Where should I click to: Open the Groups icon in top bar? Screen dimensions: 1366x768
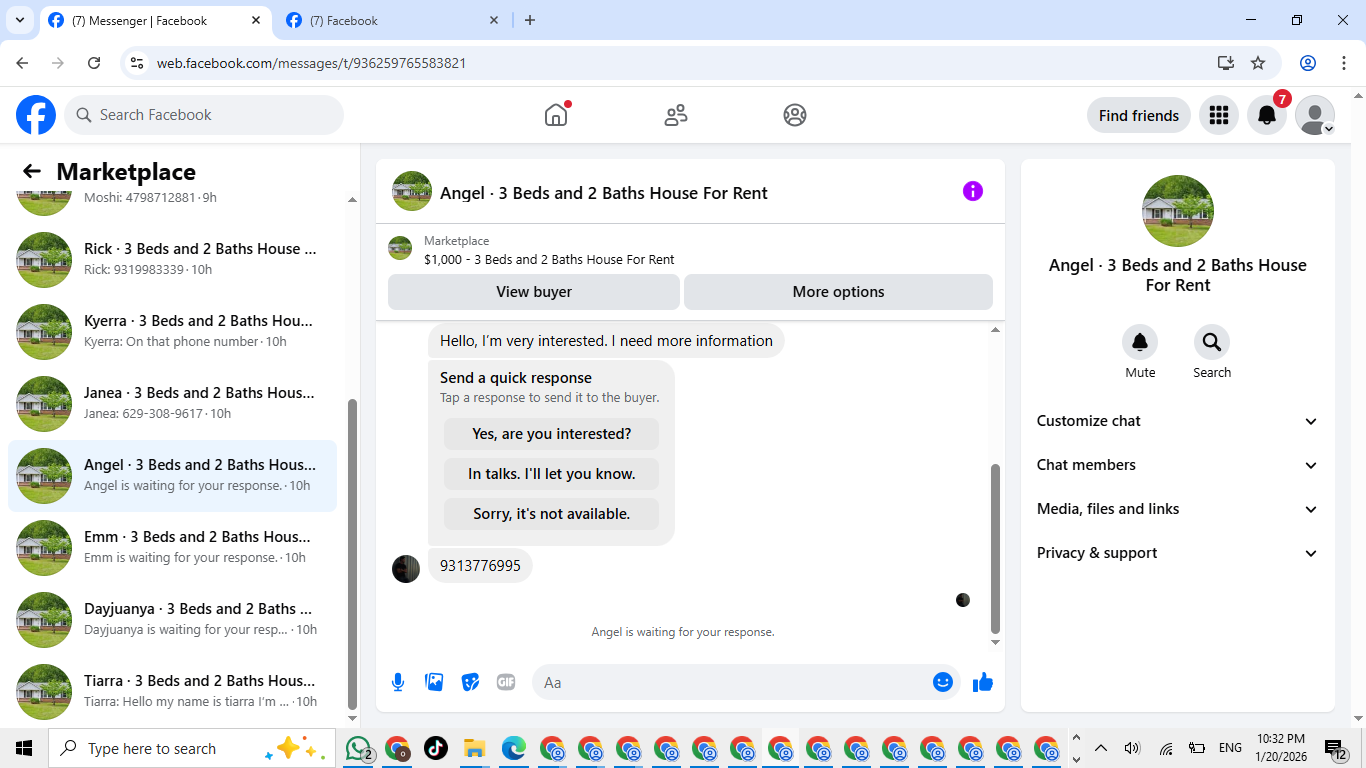pos(795,115)
